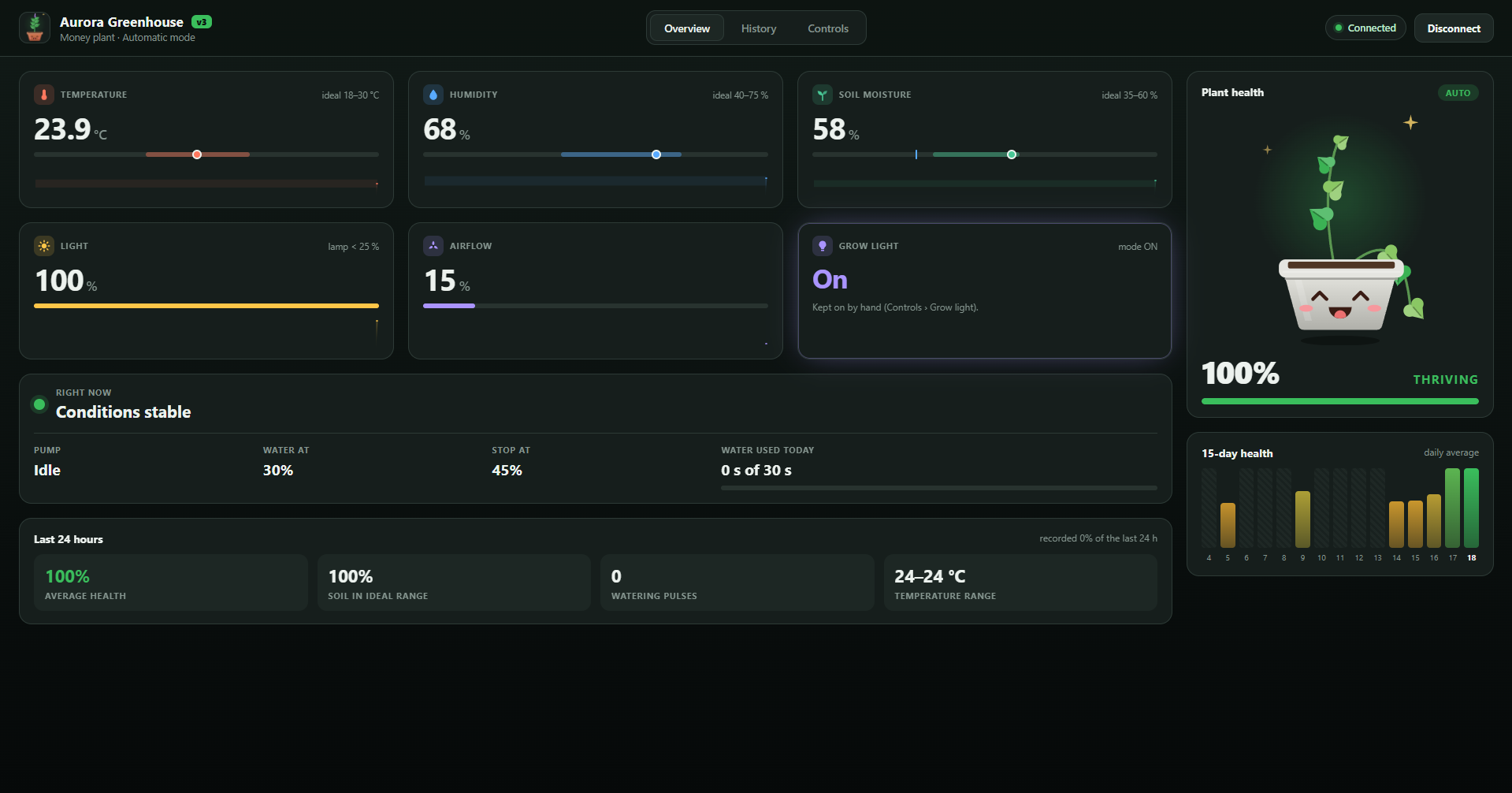Click the Watering Pulses tile
The image size is (1512, 793).
pyautogui.click(x=737, y=583)
